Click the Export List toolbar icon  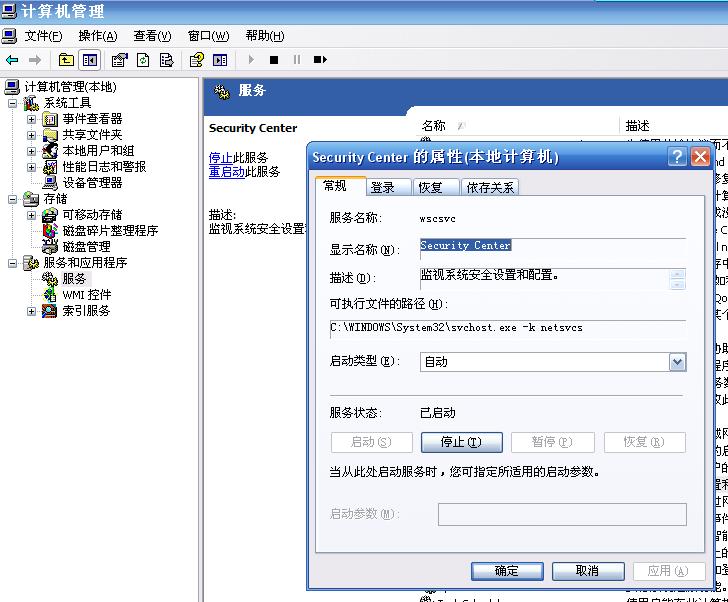(x=166, y=60)
